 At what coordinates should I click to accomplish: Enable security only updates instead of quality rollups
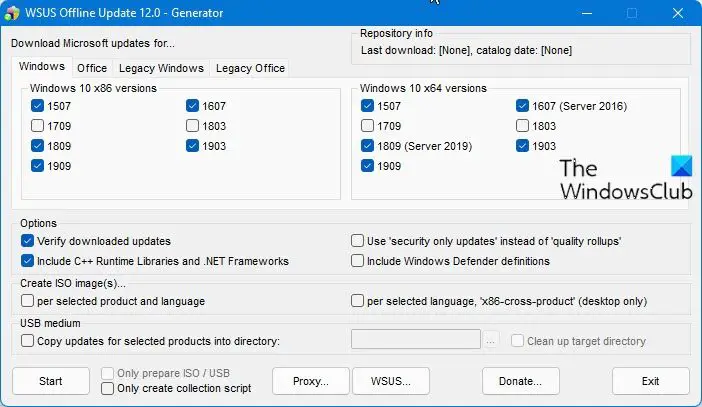point(357,241)
